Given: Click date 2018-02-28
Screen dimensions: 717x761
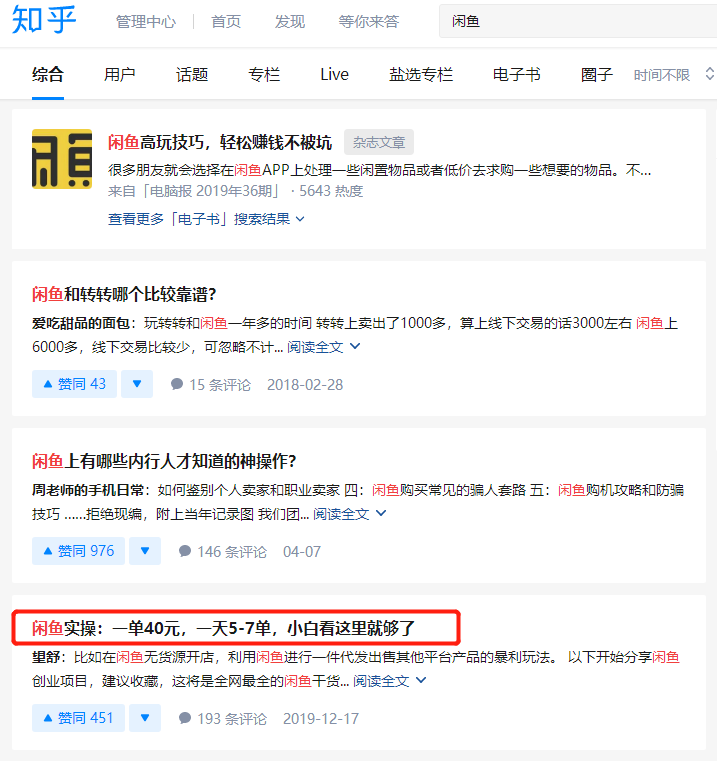Looking at the screenshot, I should point(305,385).
